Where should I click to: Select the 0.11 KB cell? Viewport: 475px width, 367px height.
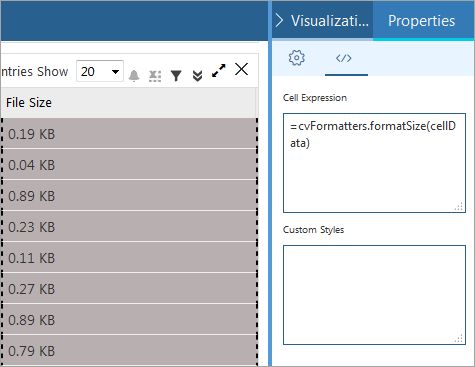click(x=129, y=257)
